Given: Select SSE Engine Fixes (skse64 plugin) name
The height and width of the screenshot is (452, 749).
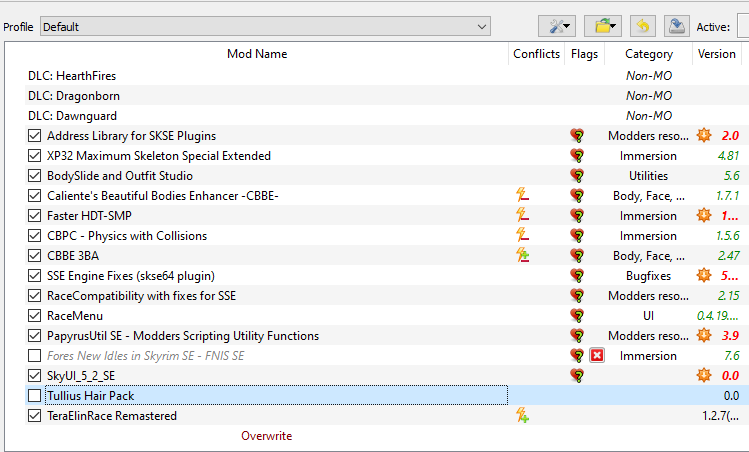Looking at the screenshot, I should [131, 276].
